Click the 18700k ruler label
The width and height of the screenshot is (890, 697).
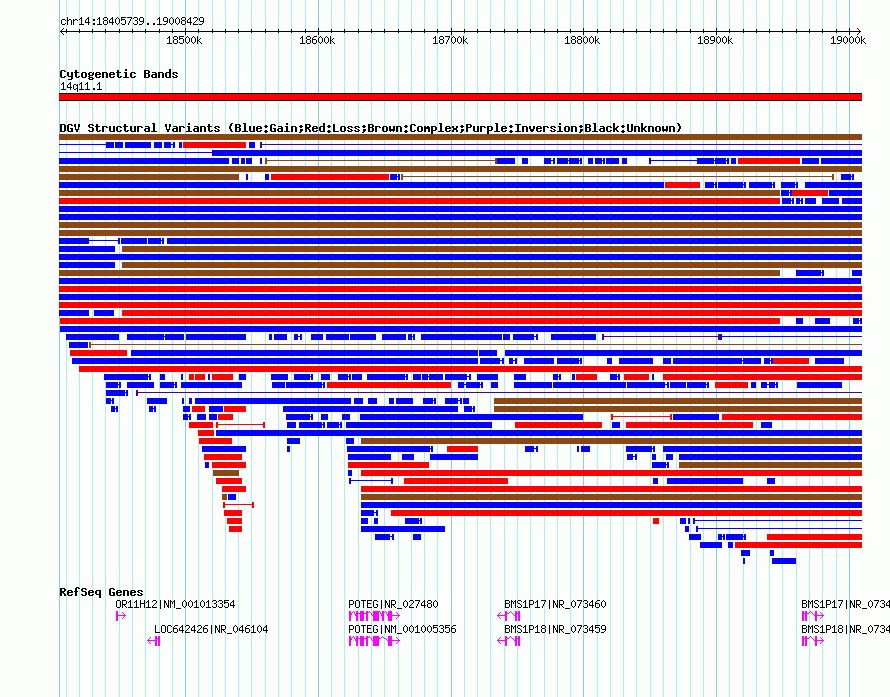pos(450,40)
